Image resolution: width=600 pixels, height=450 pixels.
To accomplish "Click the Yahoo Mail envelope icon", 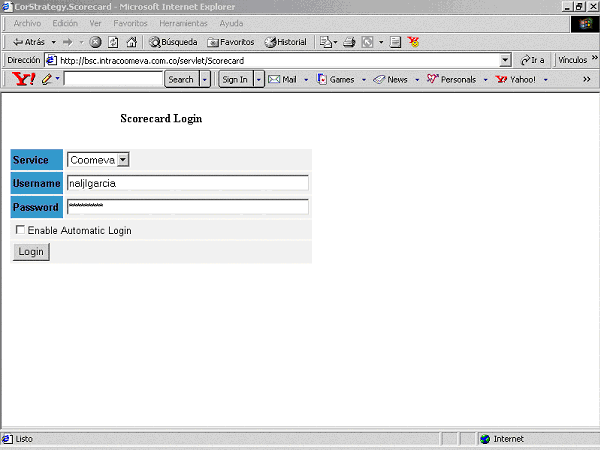I will pyautogui.click(x=273, y=79).
